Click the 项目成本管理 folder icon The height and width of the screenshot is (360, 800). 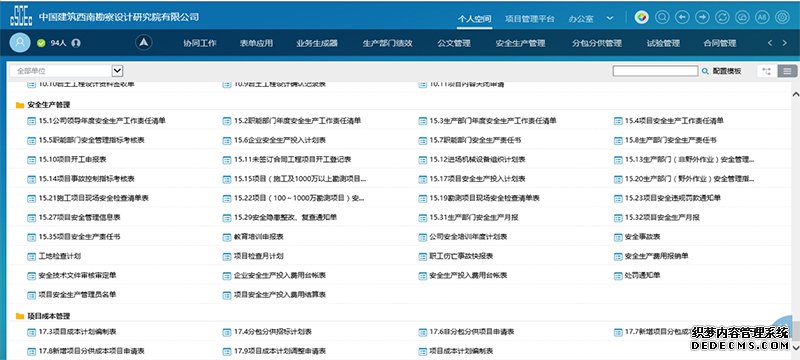20,316
